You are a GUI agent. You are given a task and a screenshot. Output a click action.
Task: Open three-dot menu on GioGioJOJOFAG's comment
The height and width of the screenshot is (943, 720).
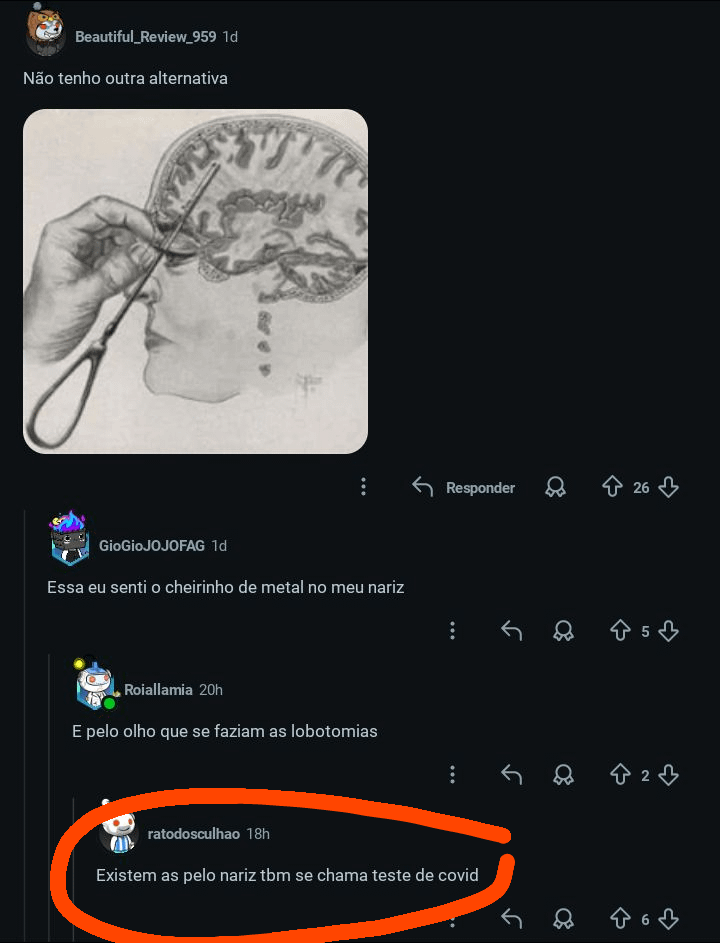click(452, 631)
